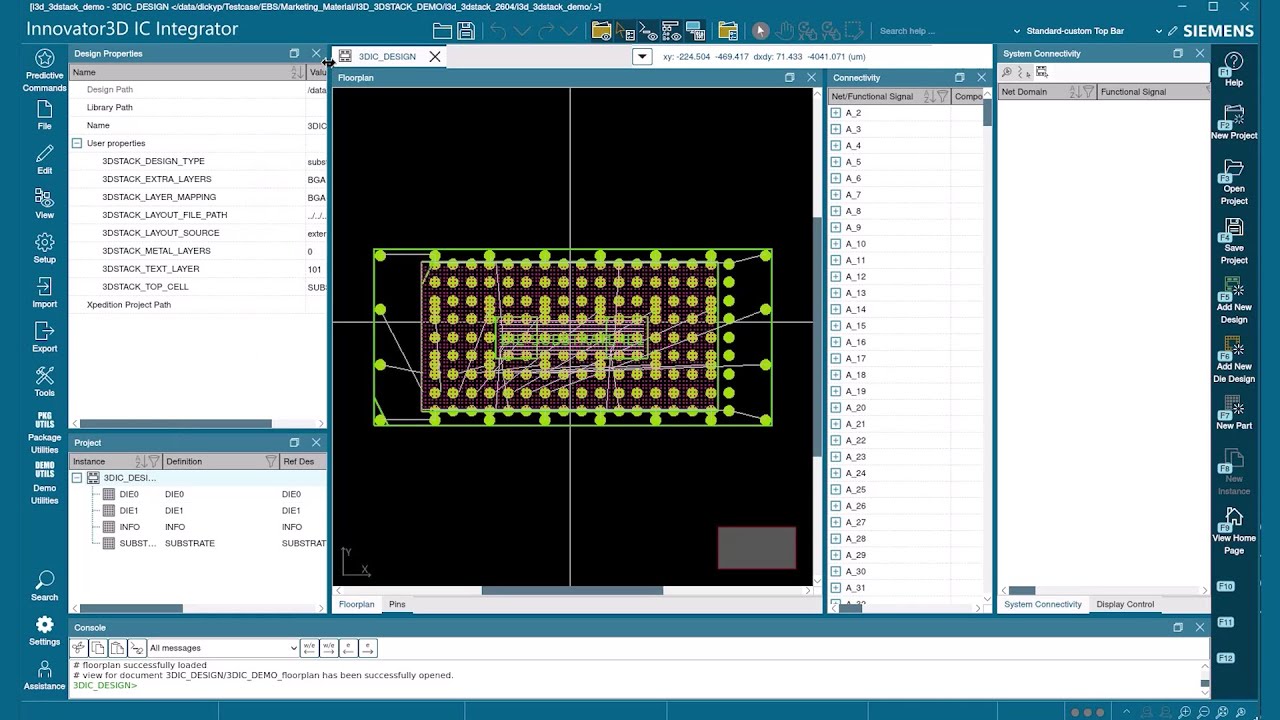Click the Help F1 button
1280x720 pixels.
(1234, 69)
